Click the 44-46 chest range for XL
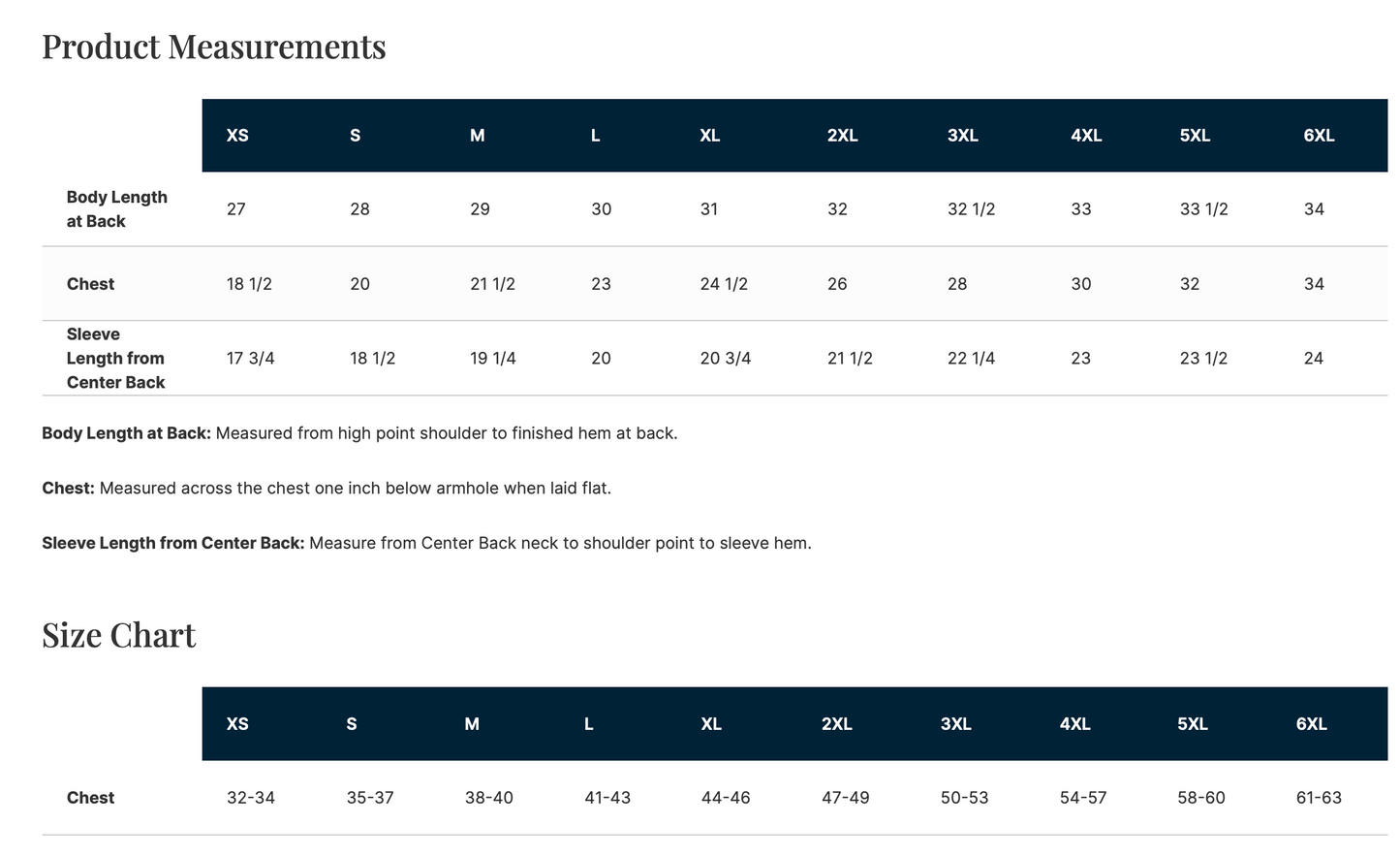The image size is (1400, 856). pos(726,798)
